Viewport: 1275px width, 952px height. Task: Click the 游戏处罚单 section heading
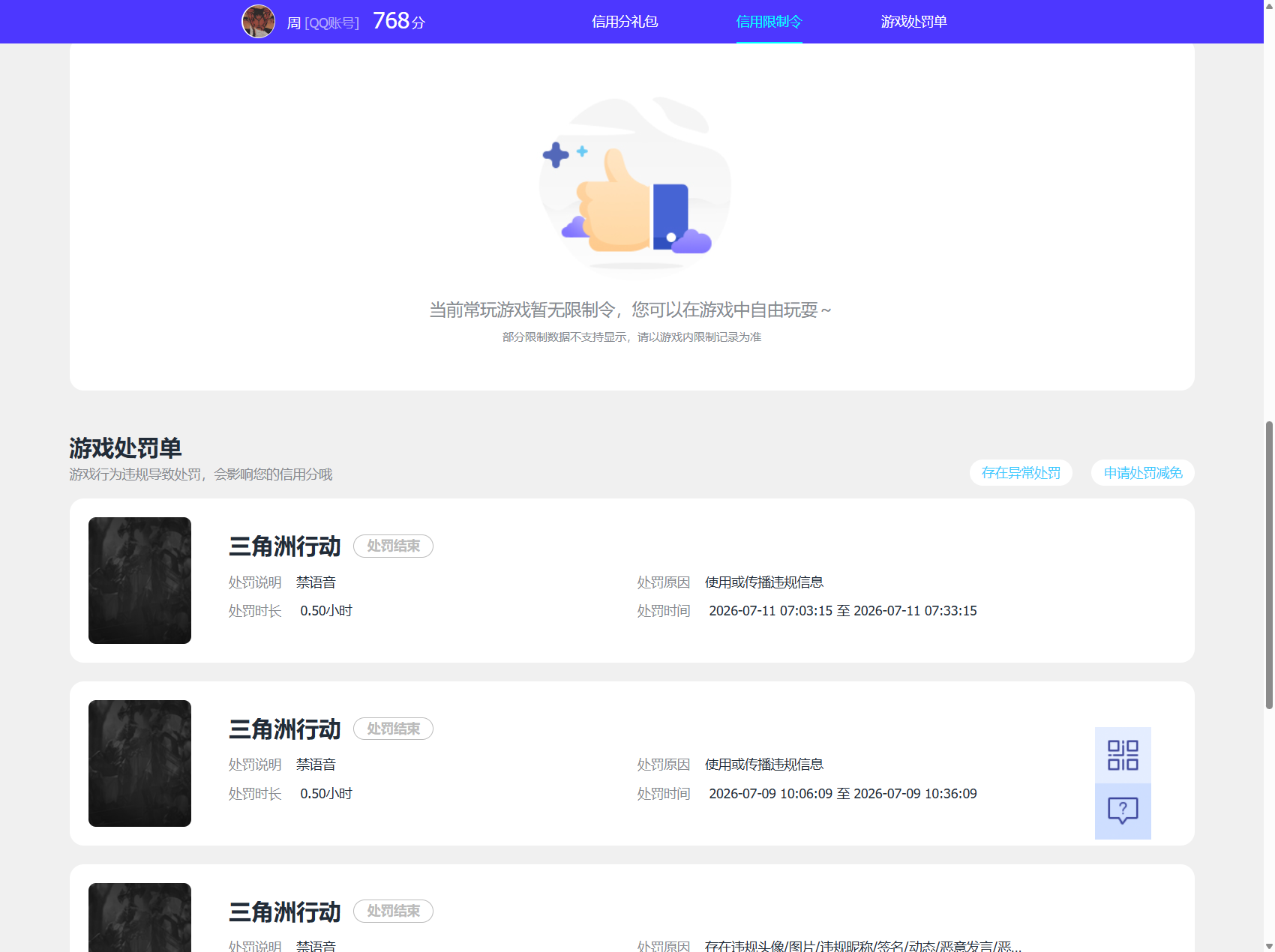[x=125, y=448]
